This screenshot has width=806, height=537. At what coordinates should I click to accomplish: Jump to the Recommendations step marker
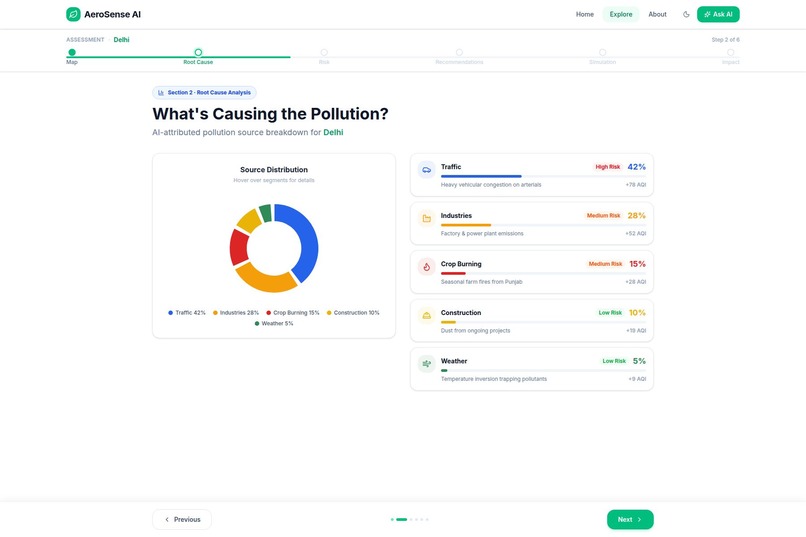(x=459, y=52)
